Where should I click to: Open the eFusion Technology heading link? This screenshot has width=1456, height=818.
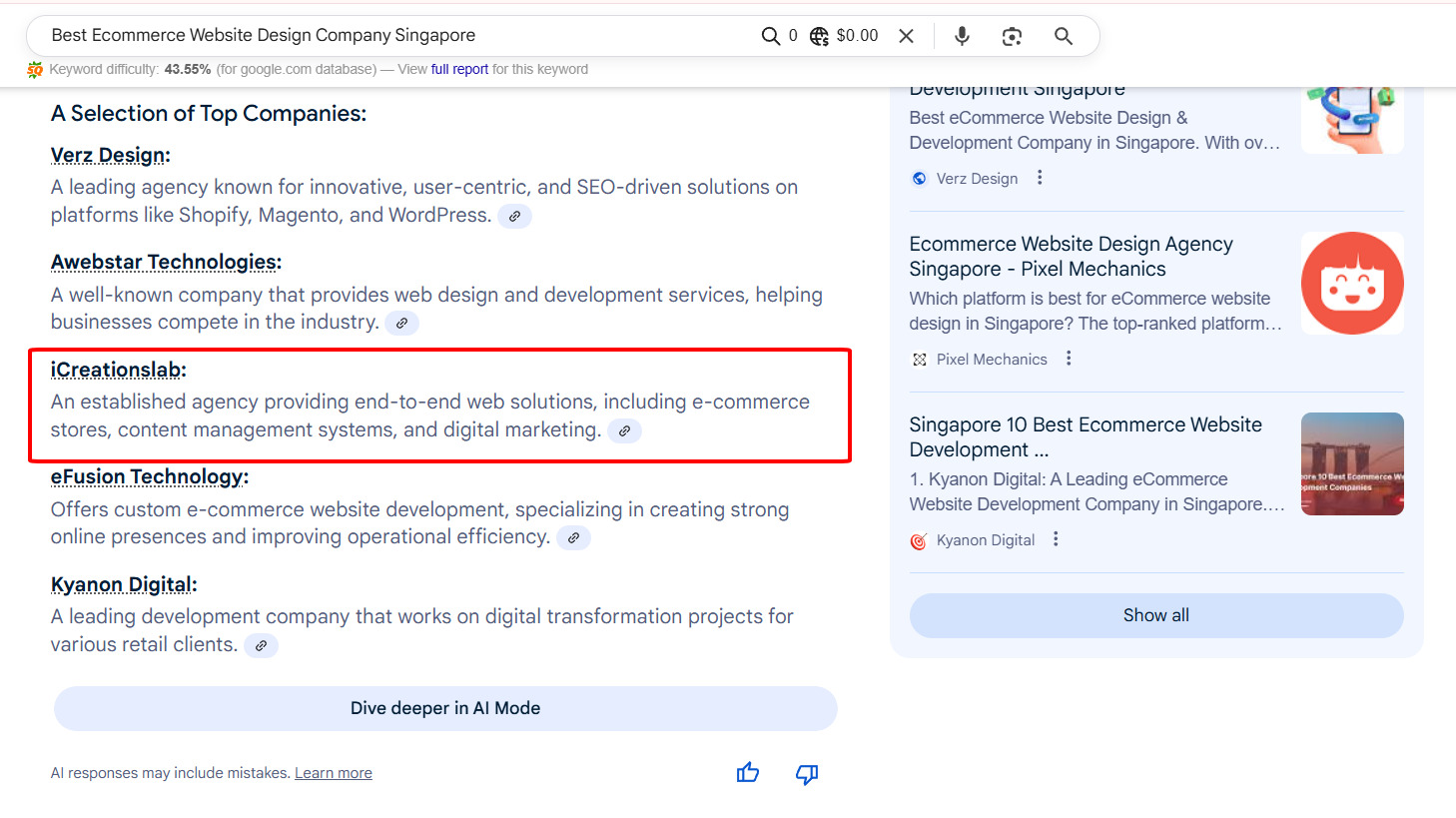pyautogui.click(x=148, y=476)
